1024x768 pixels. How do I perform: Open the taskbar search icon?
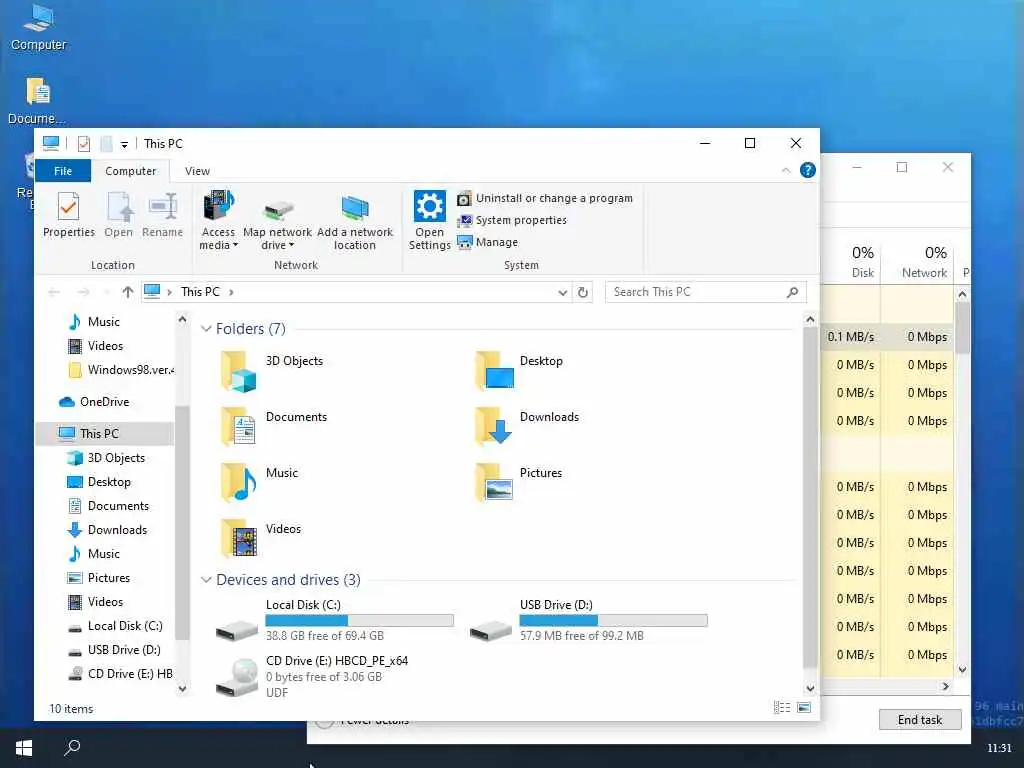click(72, 748)
